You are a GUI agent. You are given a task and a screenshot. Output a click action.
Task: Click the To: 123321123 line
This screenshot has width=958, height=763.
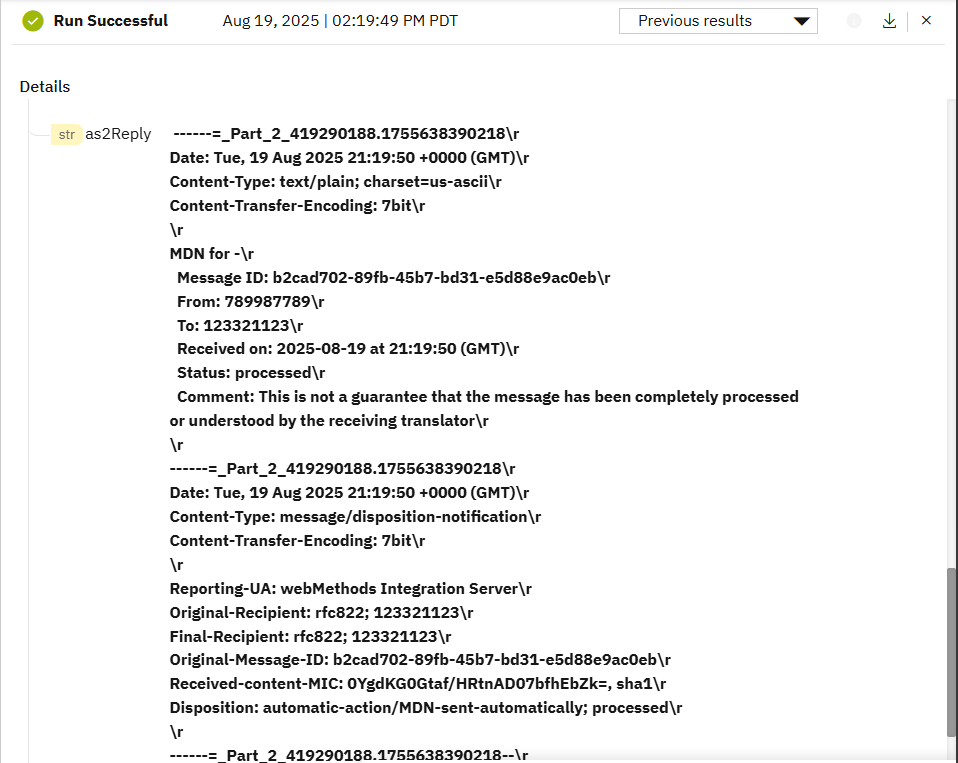[240, 325]
